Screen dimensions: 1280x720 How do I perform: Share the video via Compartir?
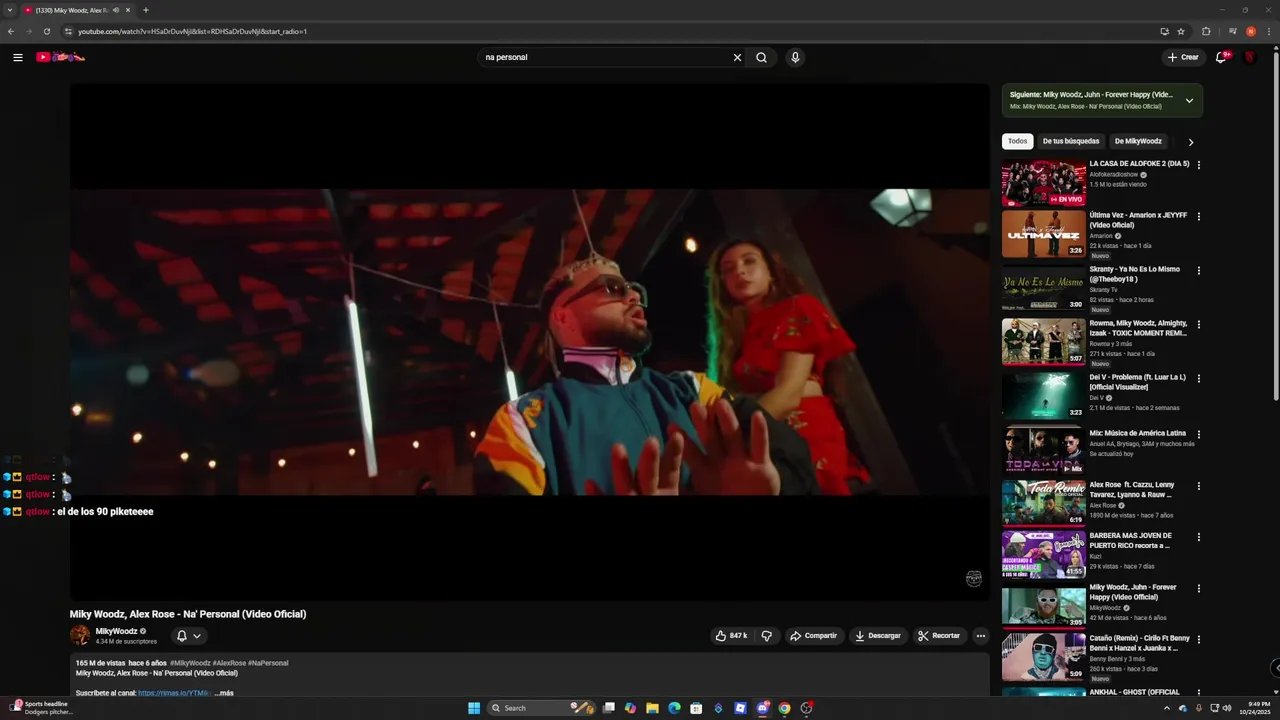[x=813, y=636]
